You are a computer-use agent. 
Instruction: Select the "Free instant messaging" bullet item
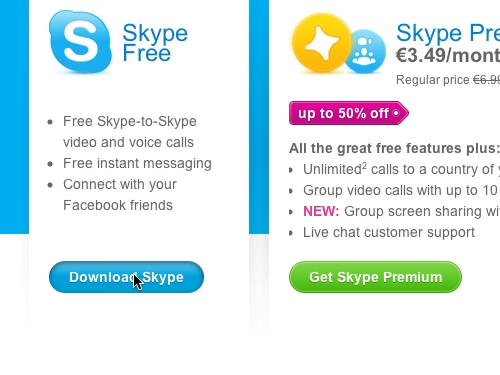[x=137, y=163]
